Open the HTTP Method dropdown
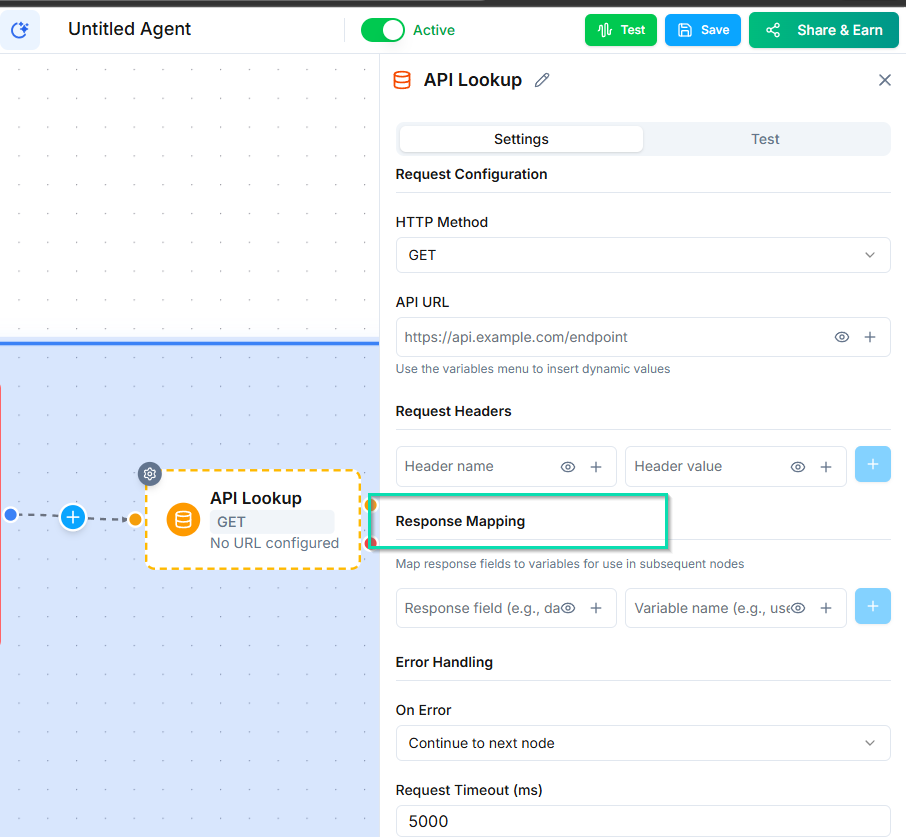The height and width of the screenshot is (837, 906). click(x=642, y=255)
